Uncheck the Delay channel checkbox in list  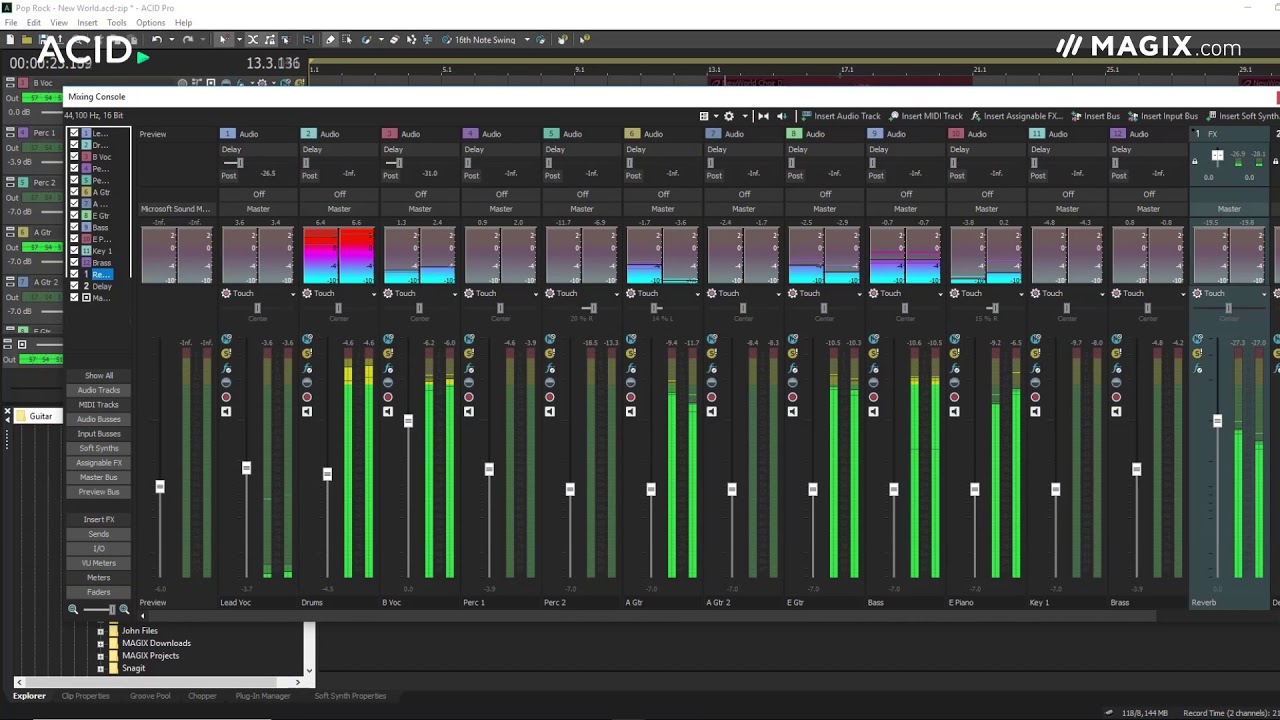coord(74,286)
